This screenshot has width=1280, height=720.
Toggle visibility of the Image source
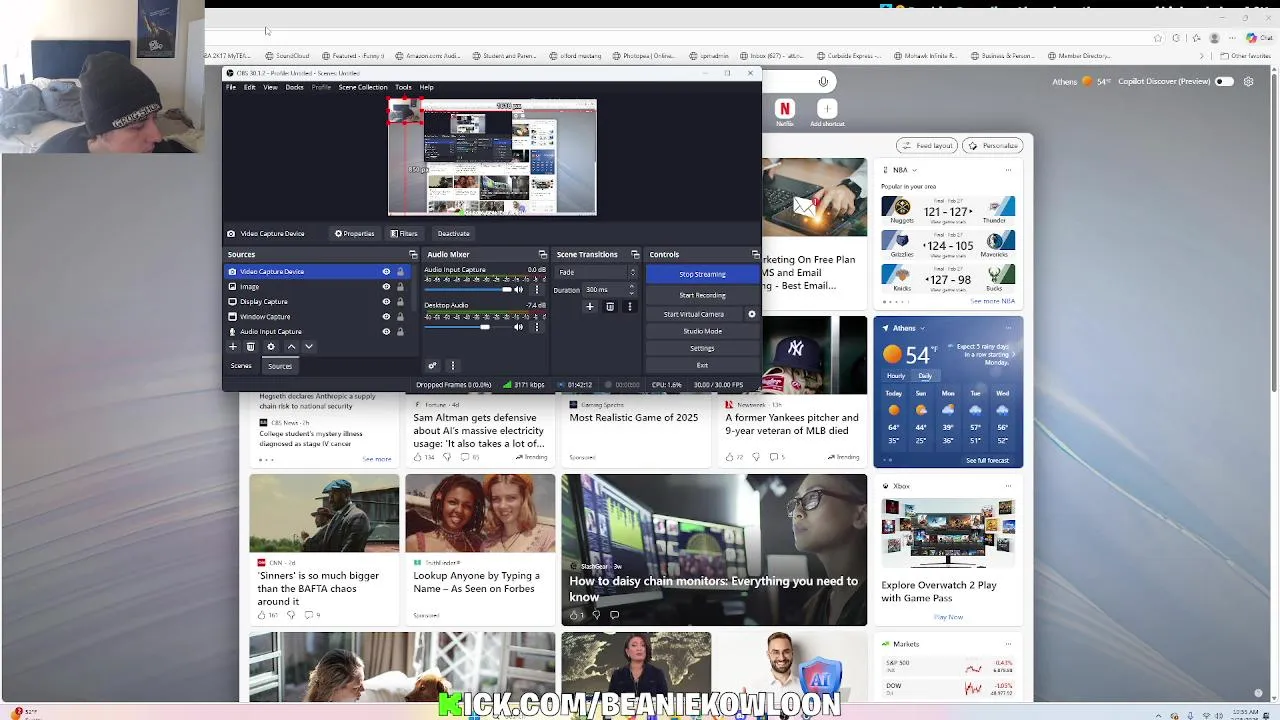click(x=386, y=287)
